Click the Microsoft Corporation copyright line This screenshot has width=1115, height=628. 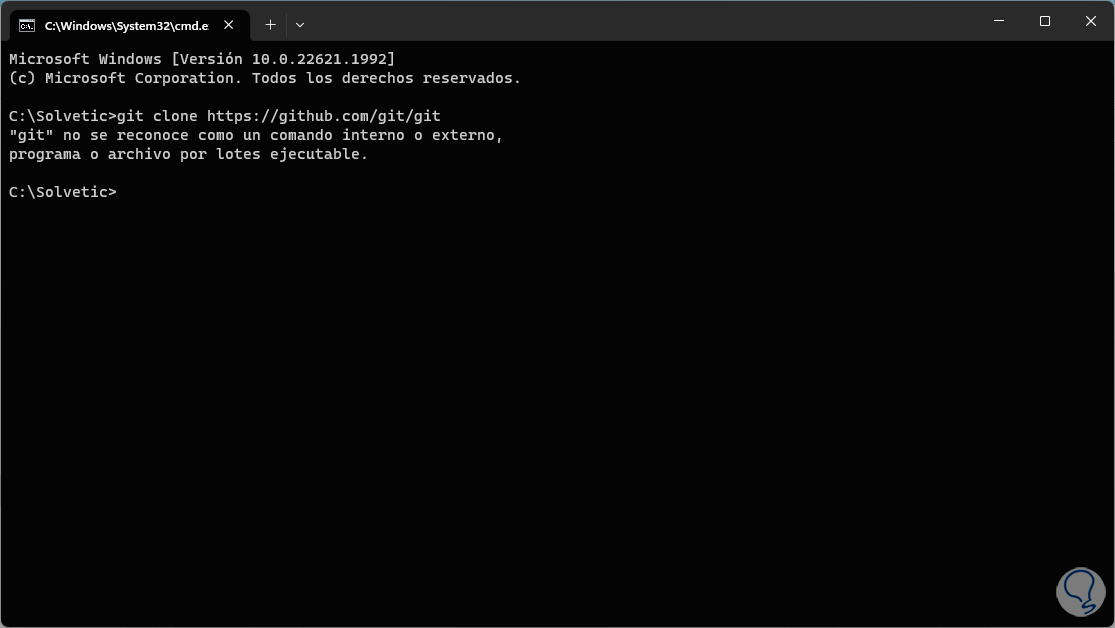(265, 78)
